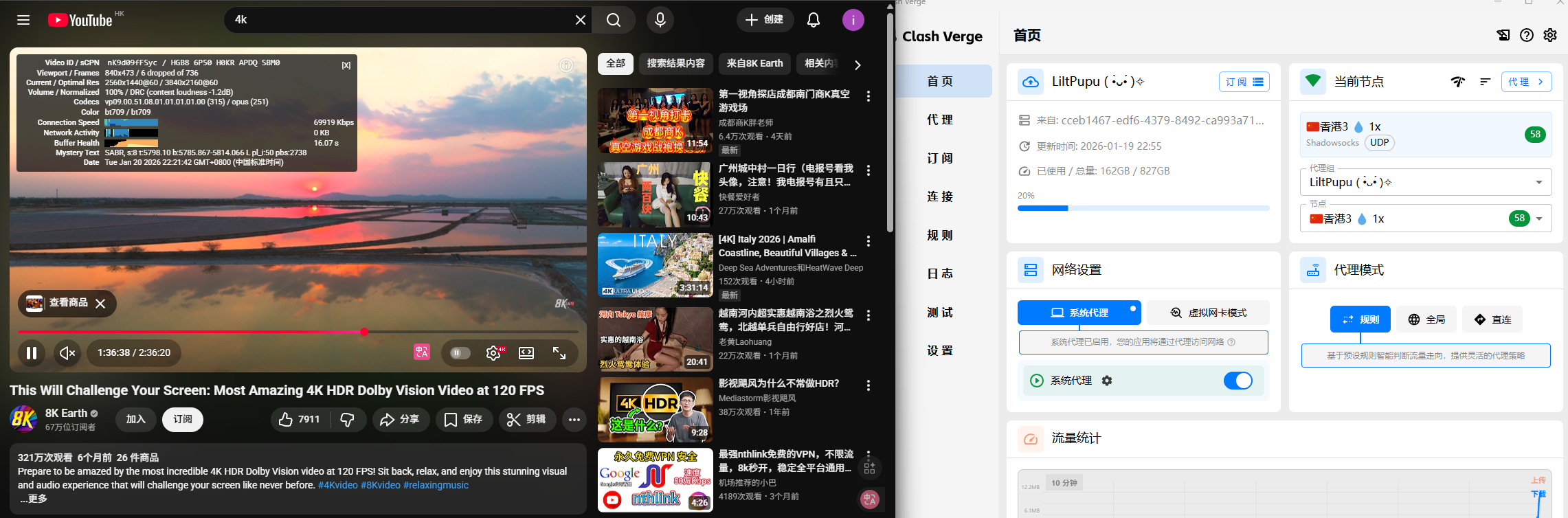Screen dimensions: 1568x518
Task: Open the 节点 香港3 dropdown
Action: click(x=1538, y=219)
